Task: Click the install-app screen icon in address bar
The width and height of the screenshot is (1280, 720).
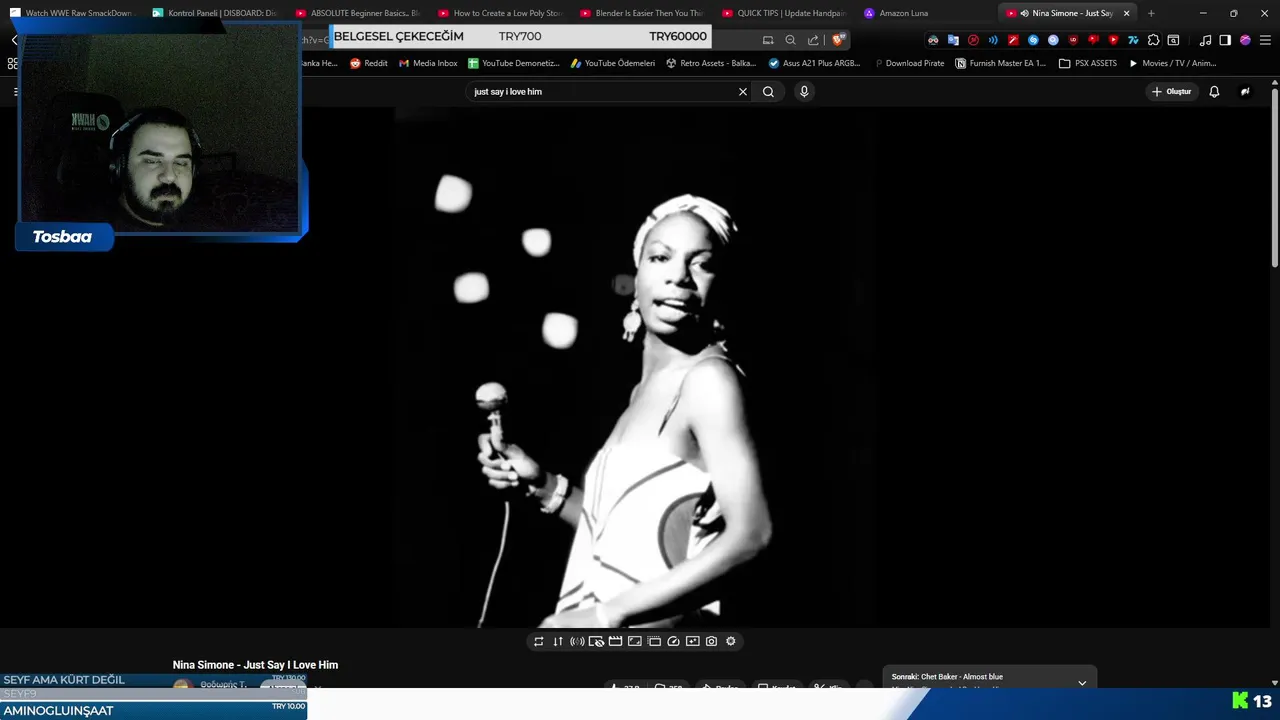Action: click(768, 40)
